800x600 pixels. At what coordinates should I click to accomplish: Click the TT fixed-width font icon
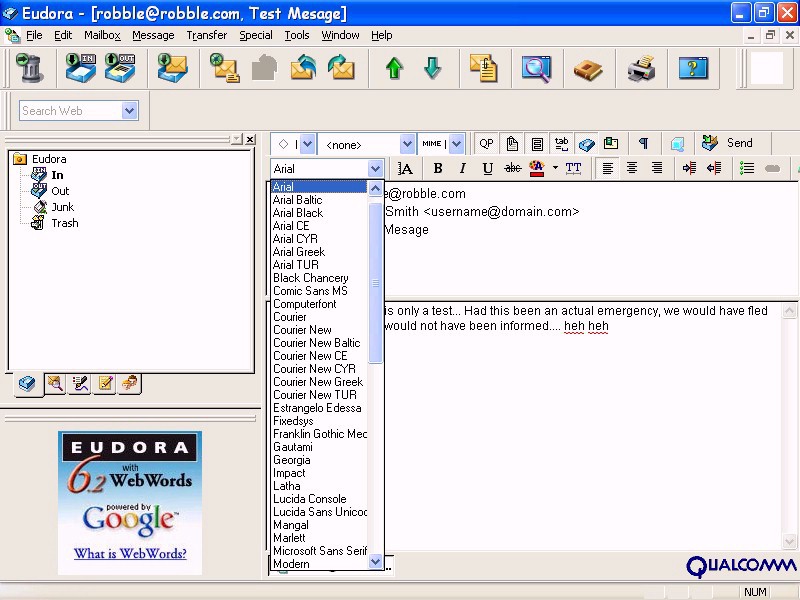tap(573, 168)
